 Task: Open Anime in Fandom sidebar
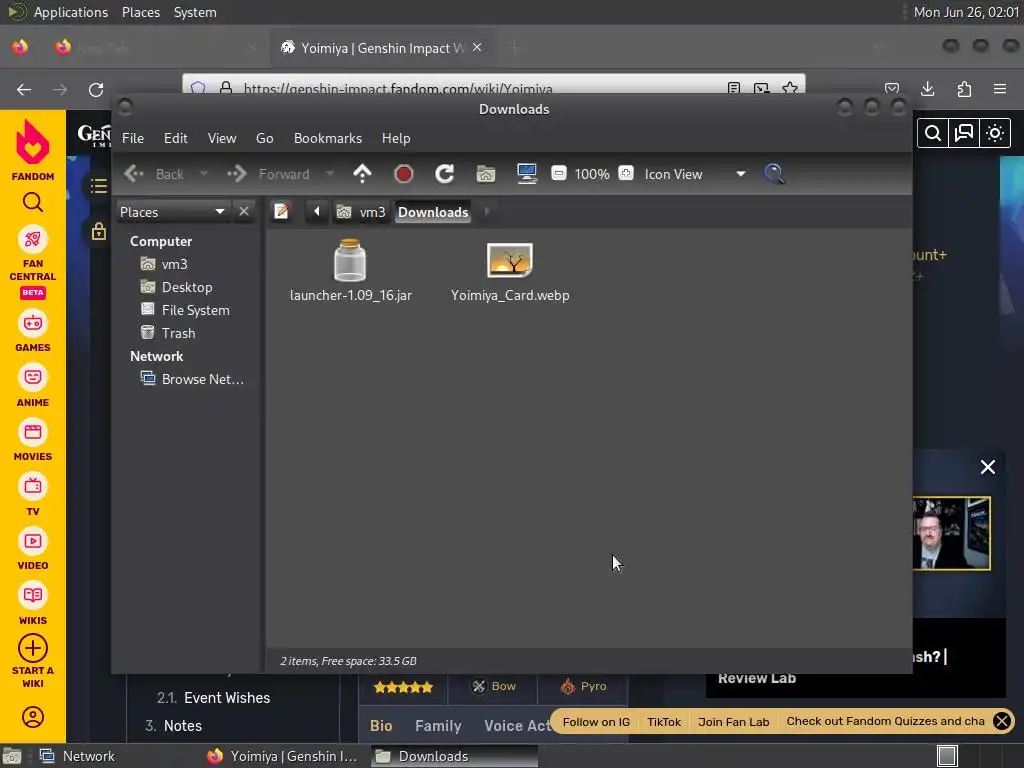point(33,387)
